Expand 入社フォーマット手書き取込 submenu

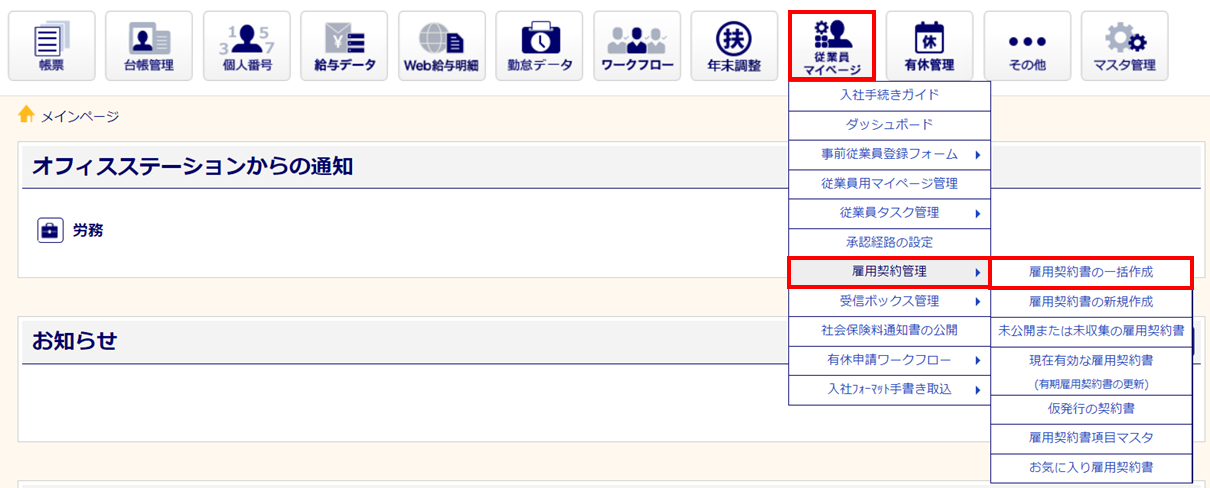(x=889, y=389)
